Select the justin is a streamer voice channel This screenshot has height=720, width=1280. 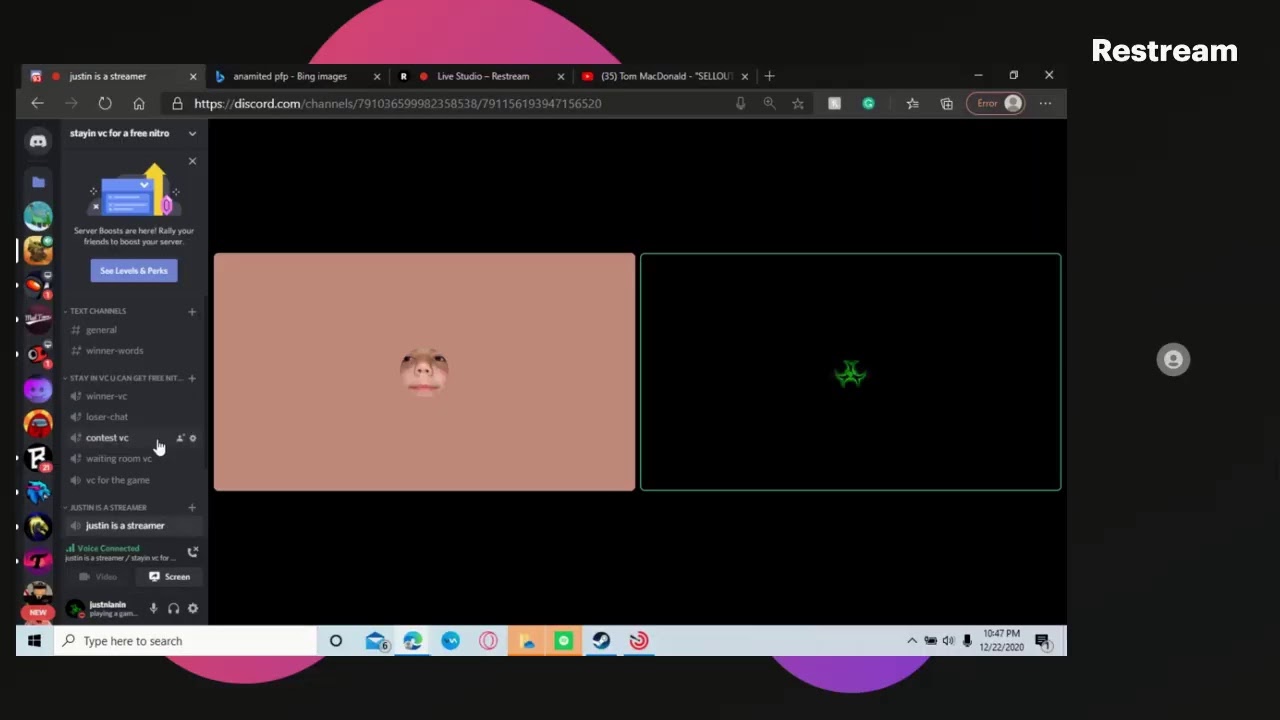(134, 526)
